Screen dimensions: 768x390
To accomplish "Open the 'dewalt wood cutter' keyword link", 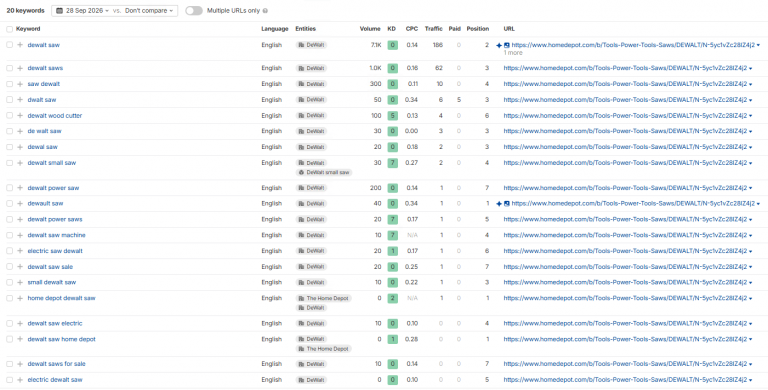I will 55,116.
